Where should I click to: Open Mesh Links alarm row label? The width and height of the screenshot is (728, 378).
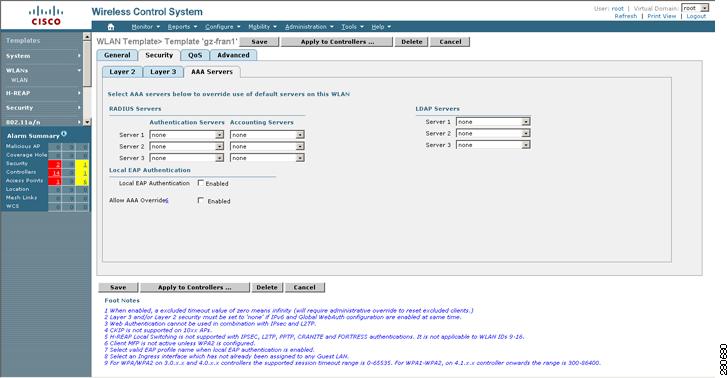coord(21,197)
